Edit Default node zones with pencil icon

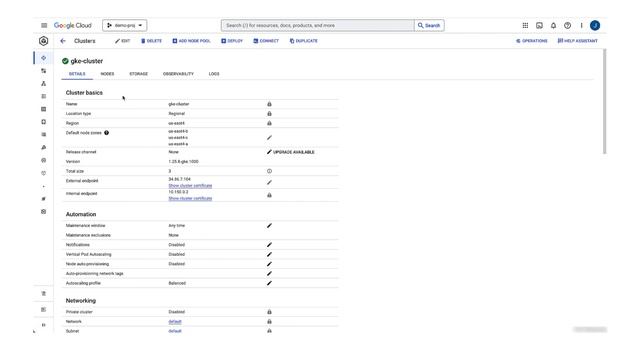click(x=269, y=138)
